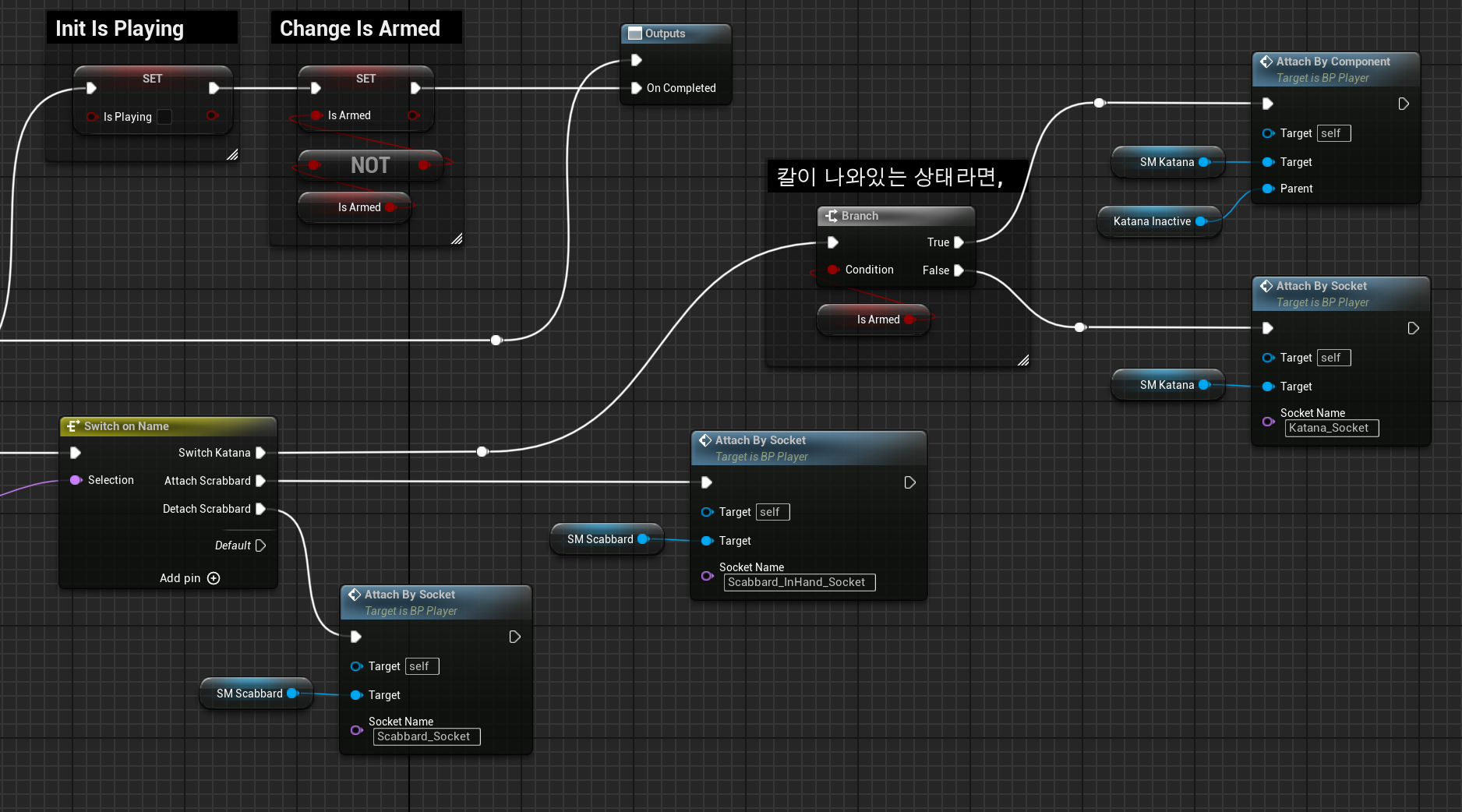Click resize handle of Init Is Playing comment

[x=232, y=154]
